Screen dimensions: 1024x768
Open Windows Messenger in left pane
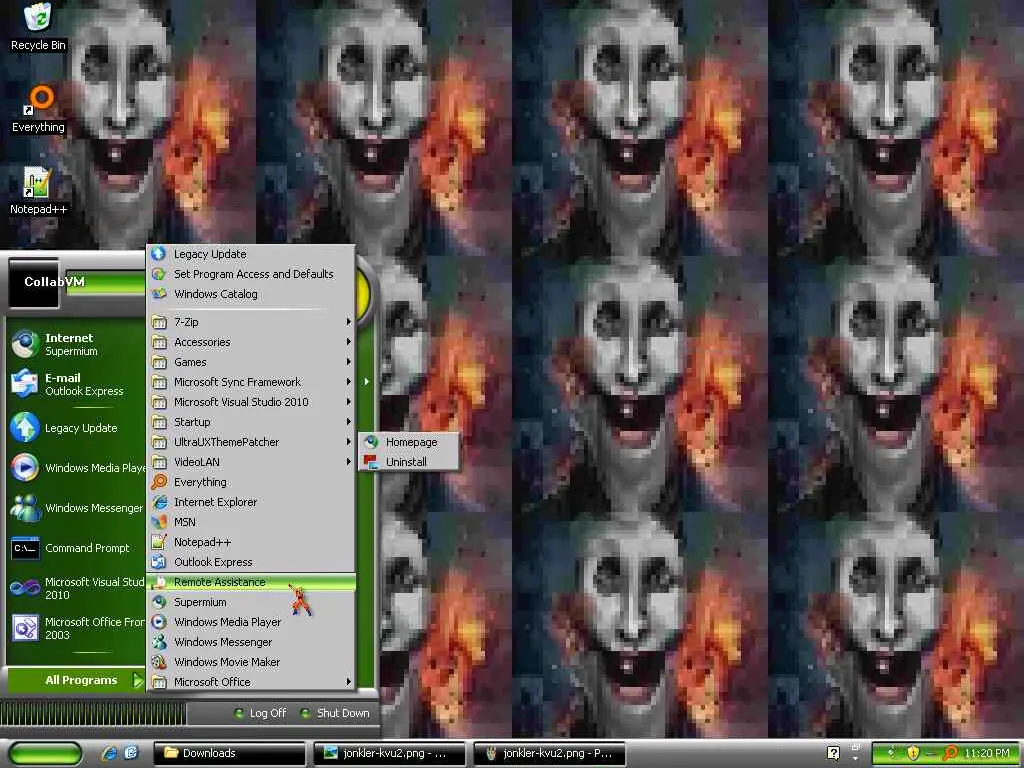pos(76,508)
